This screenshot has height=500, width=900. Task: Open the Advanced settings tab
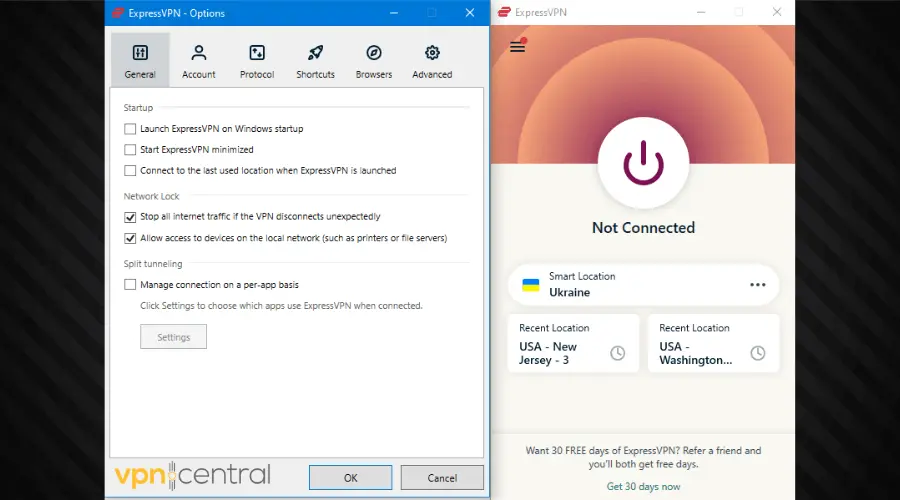click(432, 60)
